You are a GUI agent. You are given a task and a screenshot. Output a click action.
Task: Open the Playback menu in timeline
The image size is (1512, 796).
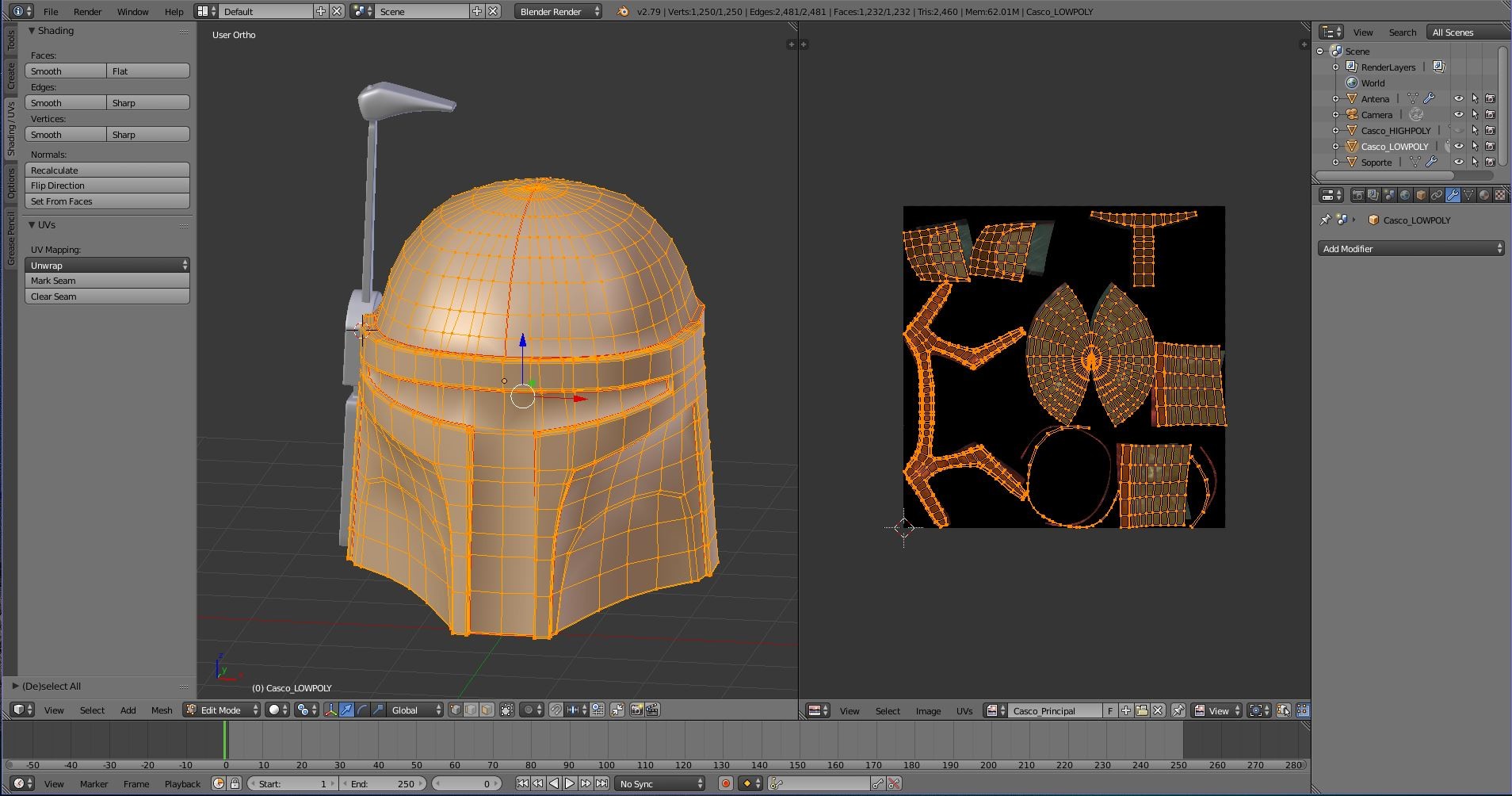coord(182,783)
